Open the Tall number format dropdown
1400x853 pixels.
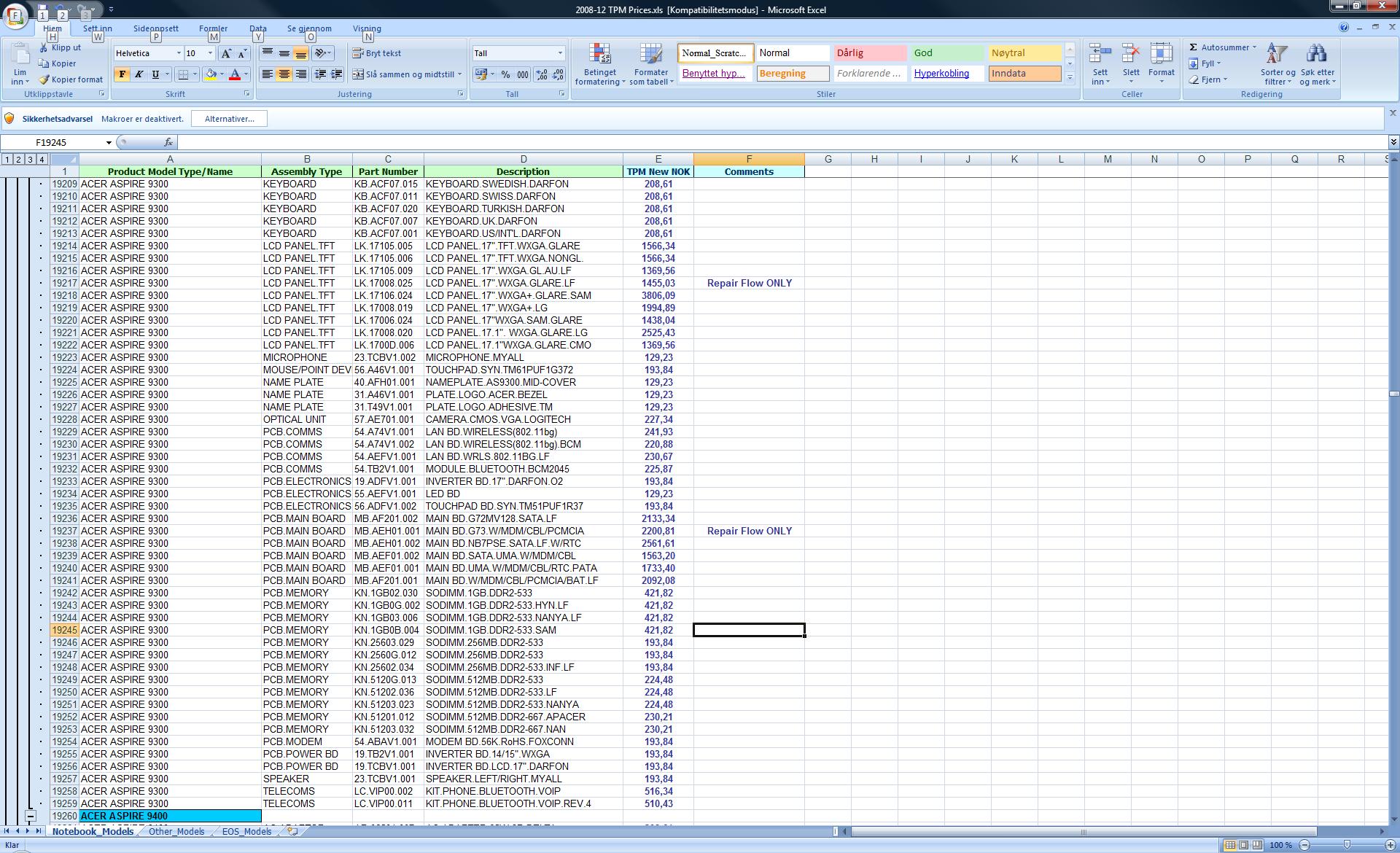point(560,53)
